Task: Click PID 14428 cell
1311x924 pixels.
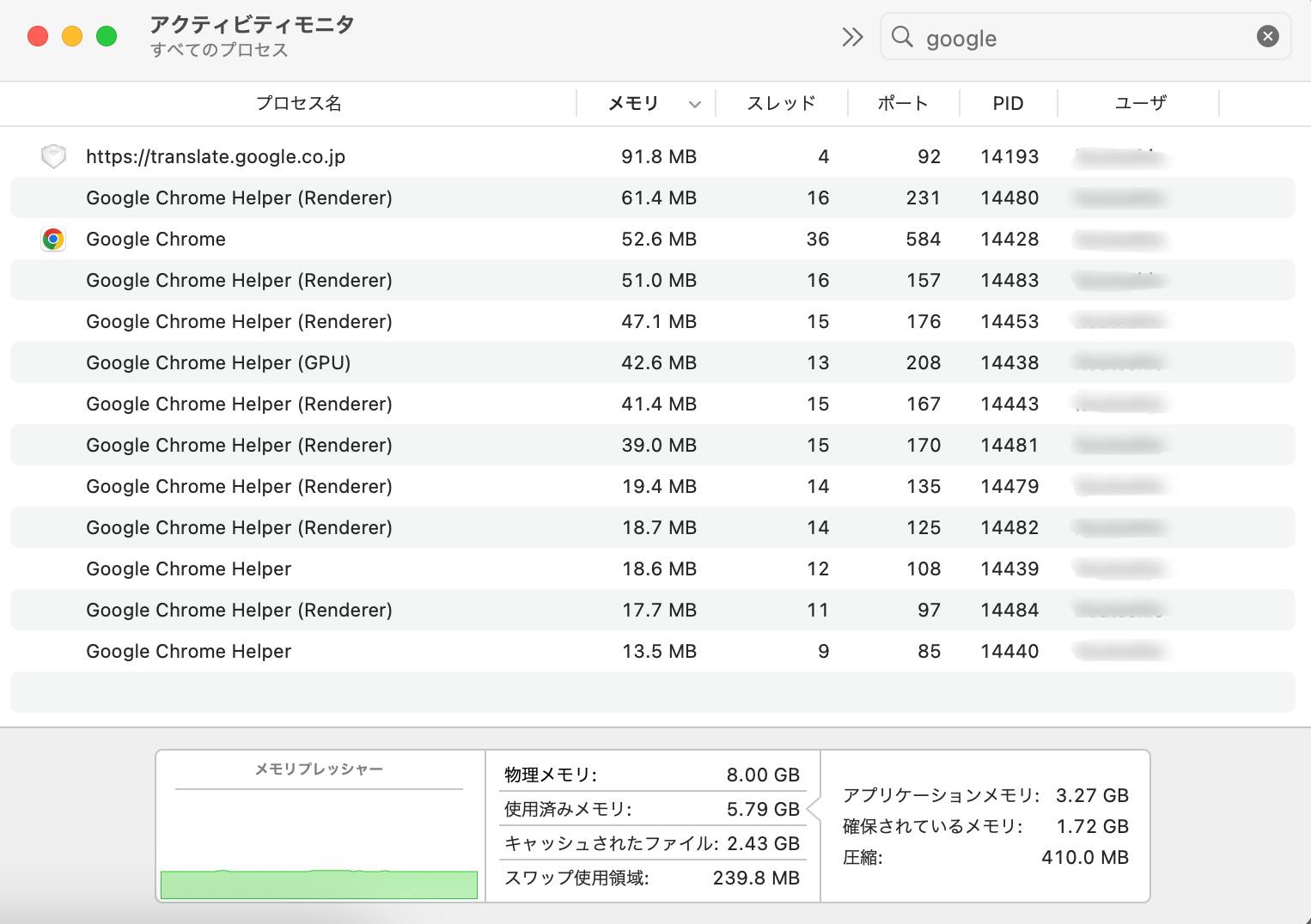Action: point(1009,239)
